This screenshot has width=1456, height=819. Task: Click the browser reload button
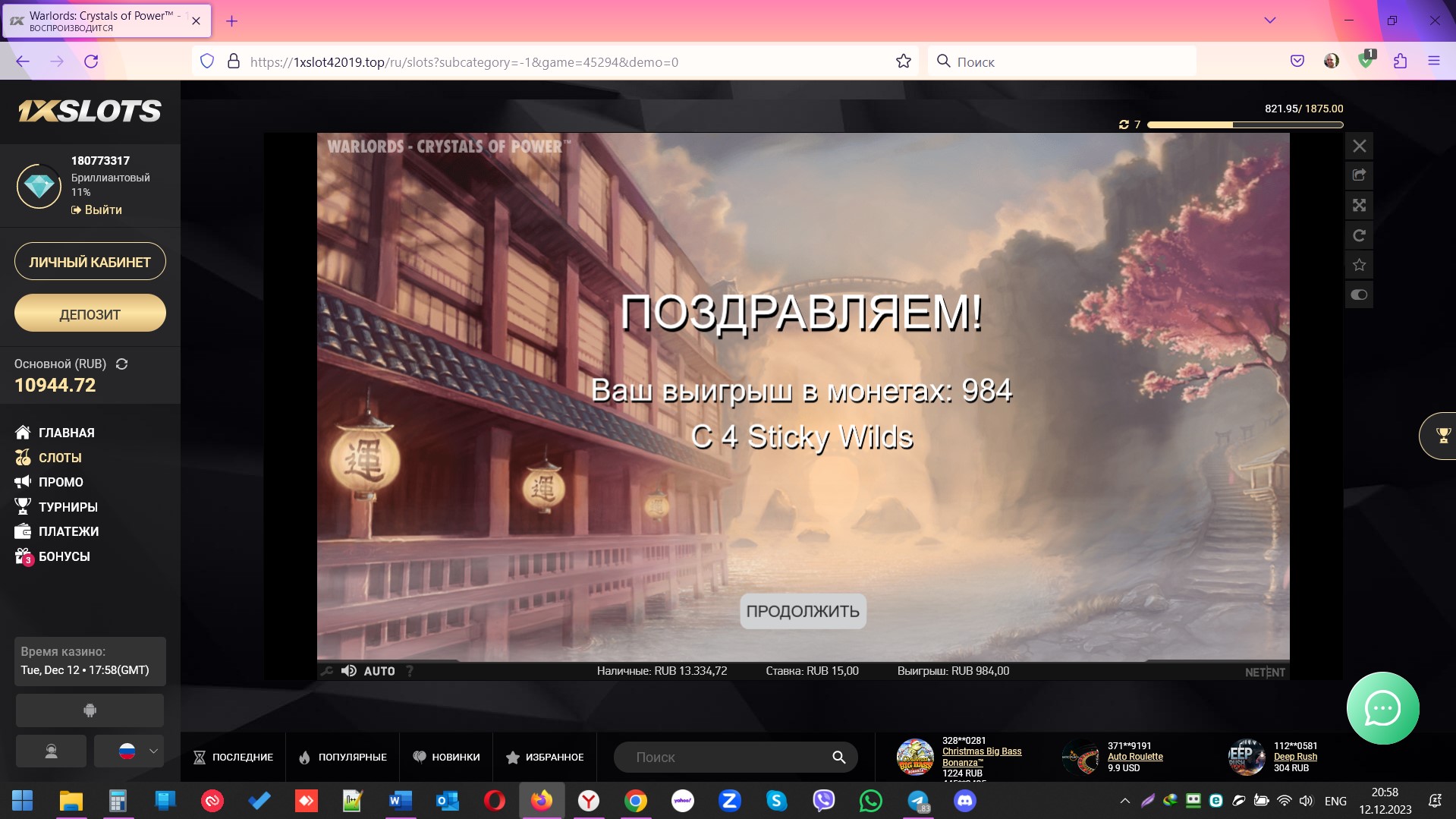[x=91, y=61]
